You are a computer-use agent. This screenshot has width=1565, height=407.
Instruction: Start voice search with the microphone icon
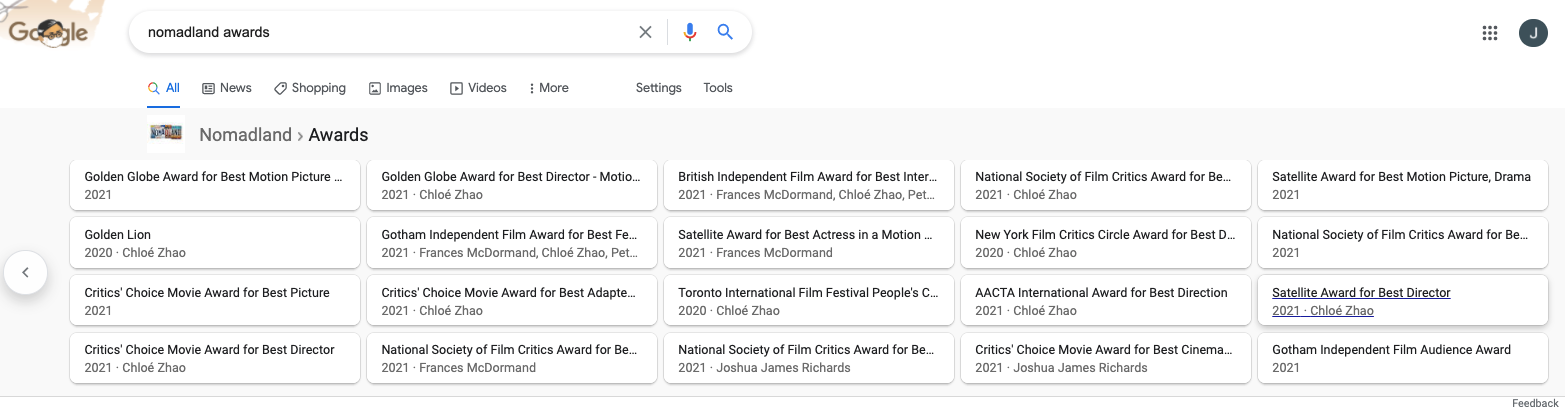[689, 32]
